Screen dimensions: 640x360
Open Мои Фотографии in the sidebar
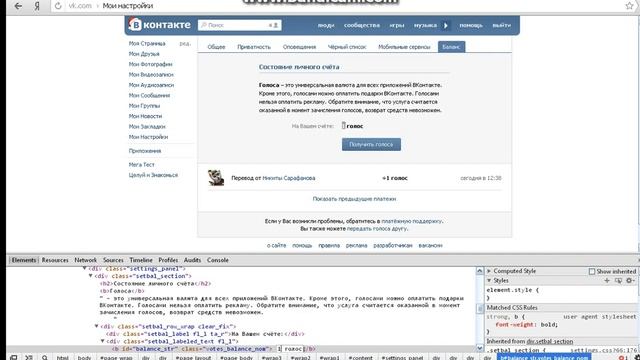click(150, 64)
